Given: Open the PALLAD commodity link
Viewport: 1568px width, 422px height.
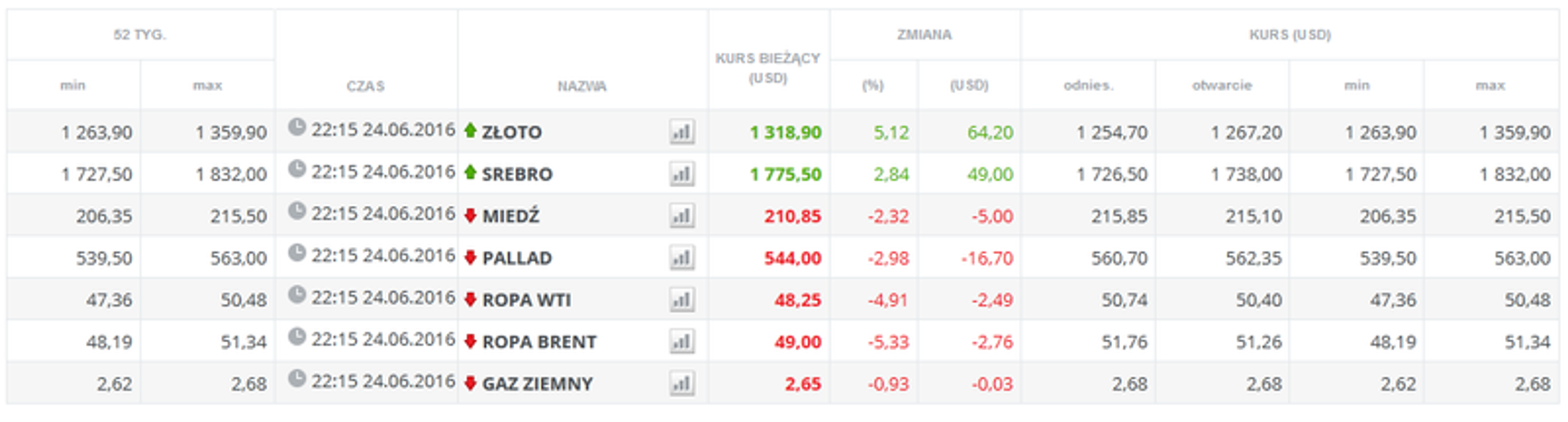Looking at the screenshot, I should tap(517, 258).
